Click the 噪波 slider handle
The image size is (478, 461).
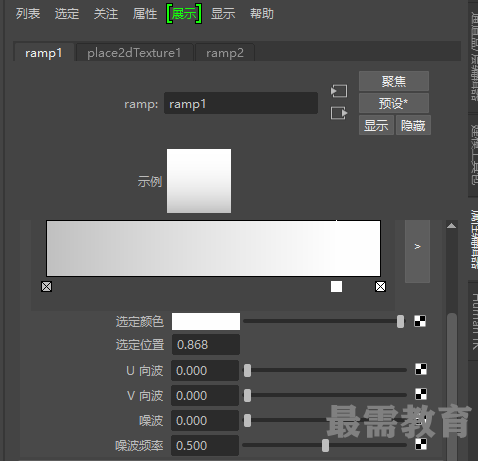pos(247,420)
